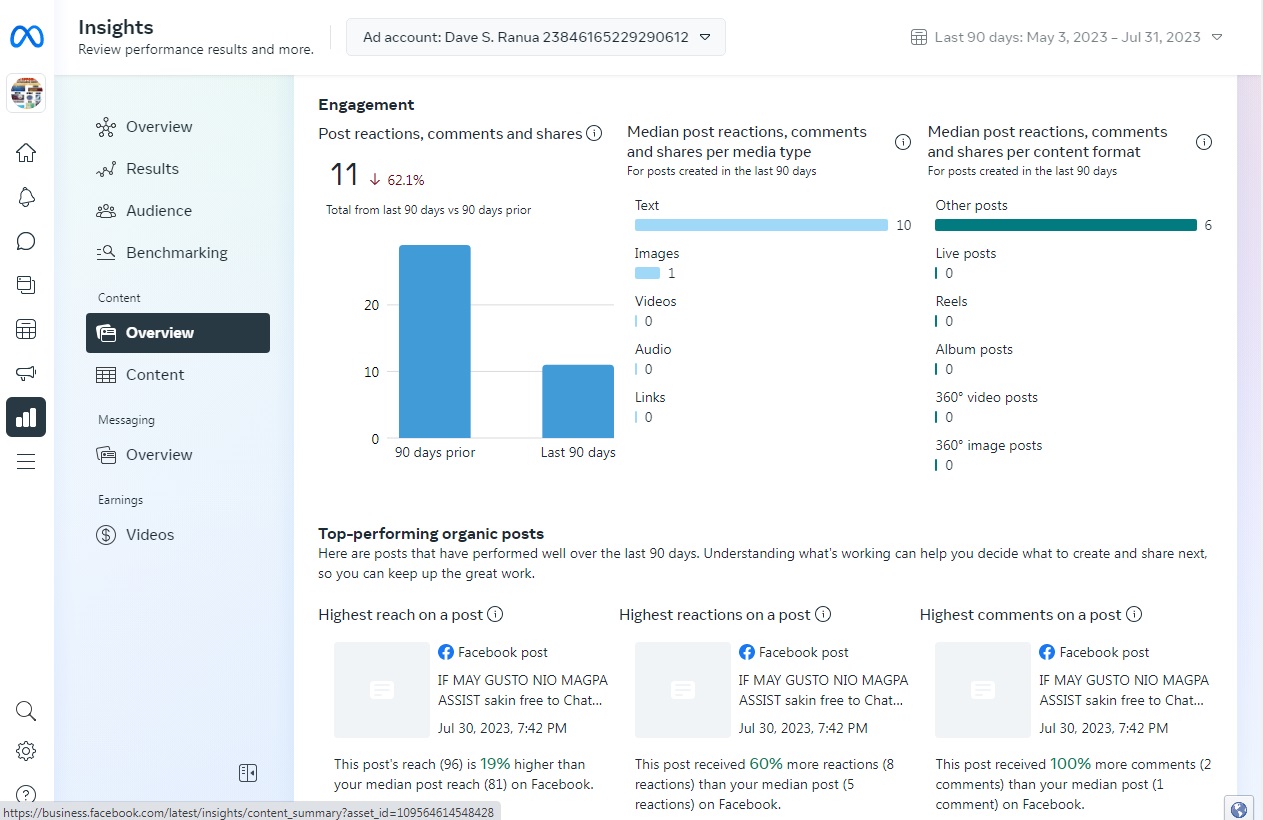The height and width of the screenshot is (820, 1263).
Task: Expand the Ad account dropdown
Action: [536, 37]
